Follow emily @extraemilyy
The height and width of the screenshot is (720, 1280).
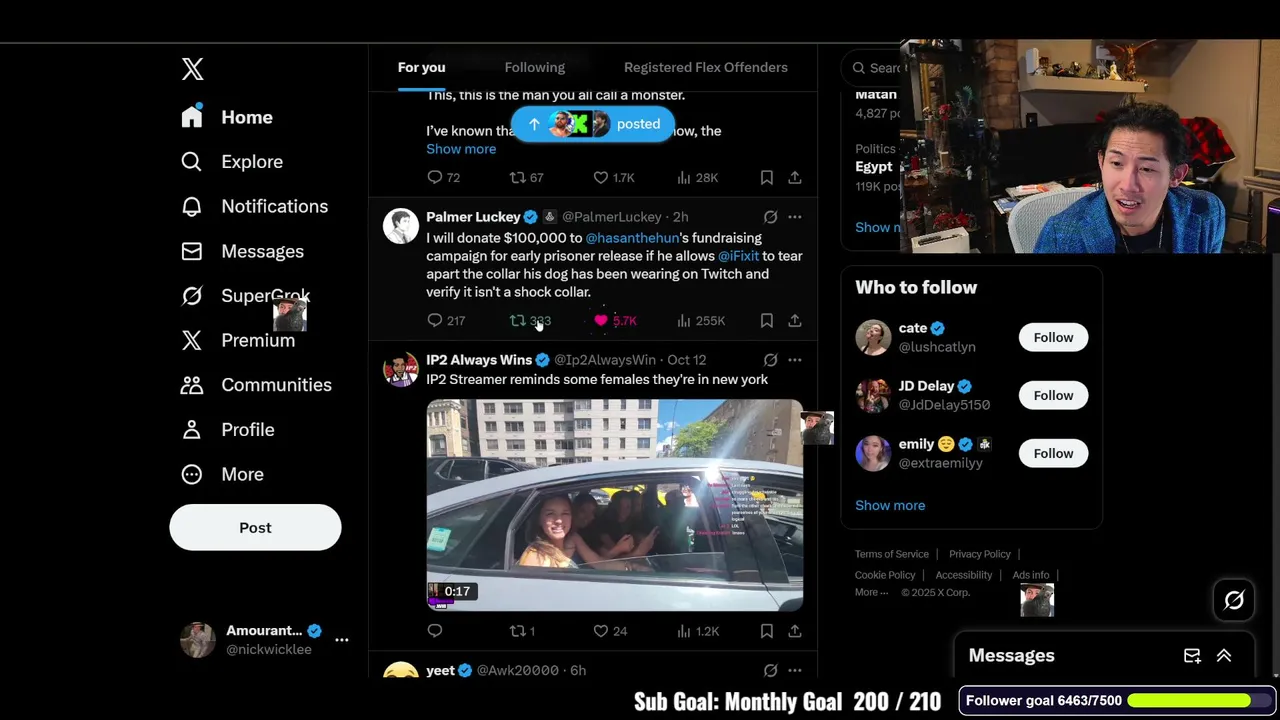(1053, 453)
